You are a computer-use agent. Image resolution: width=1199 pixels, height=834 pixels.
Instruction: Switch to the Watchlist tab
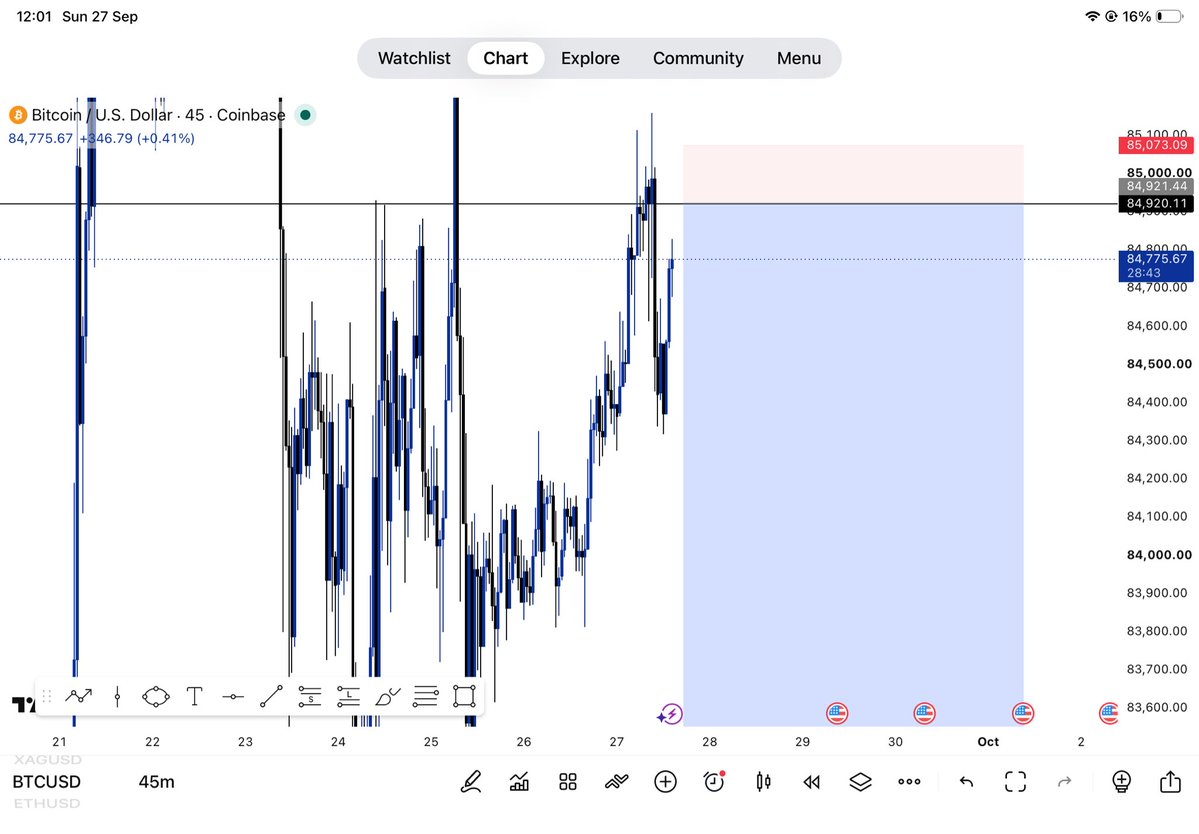[414, 58]
